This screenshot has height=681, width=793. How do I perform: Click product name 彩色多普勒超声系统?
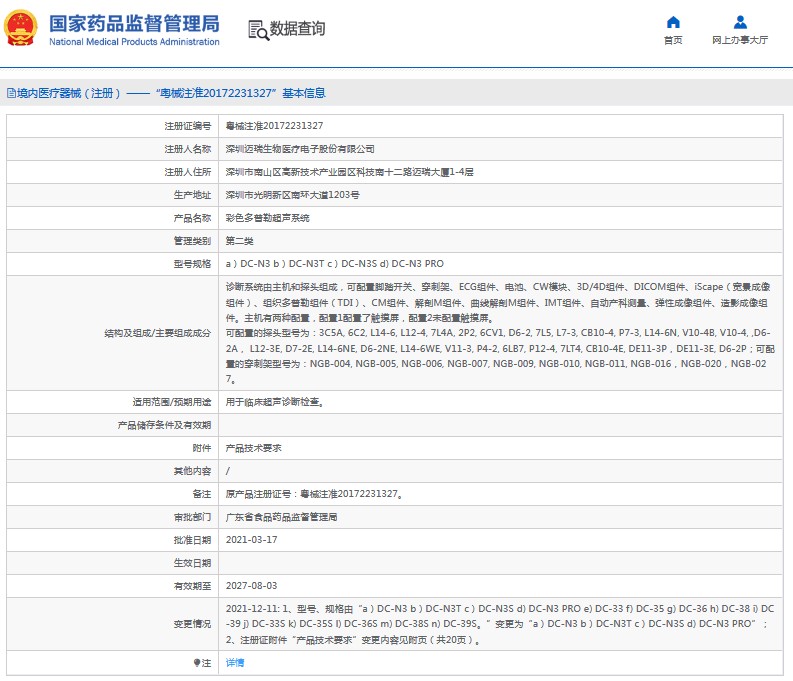[x=268, y=218]
